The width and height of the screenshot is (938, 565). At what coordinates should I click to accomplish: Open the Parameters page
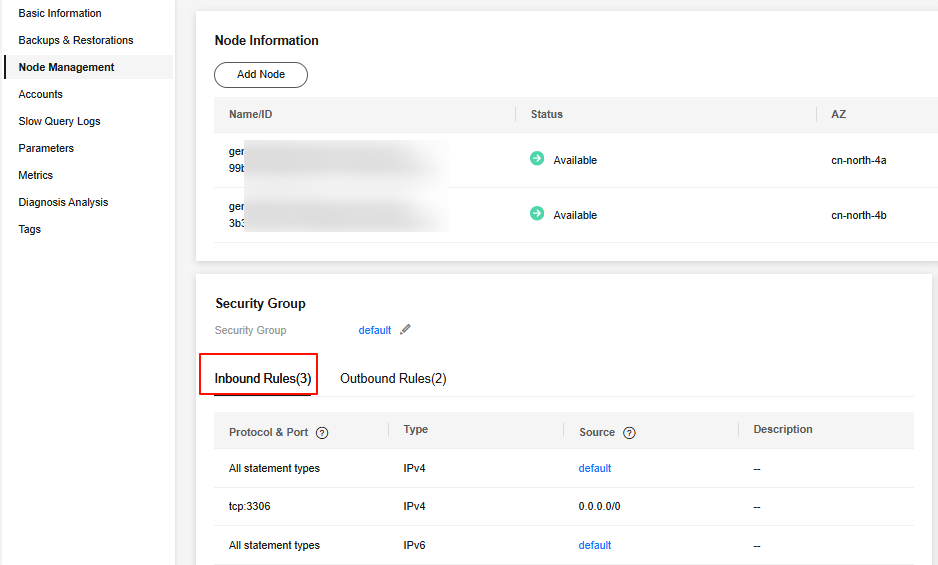pyautogui.click(x=46, y=148)
